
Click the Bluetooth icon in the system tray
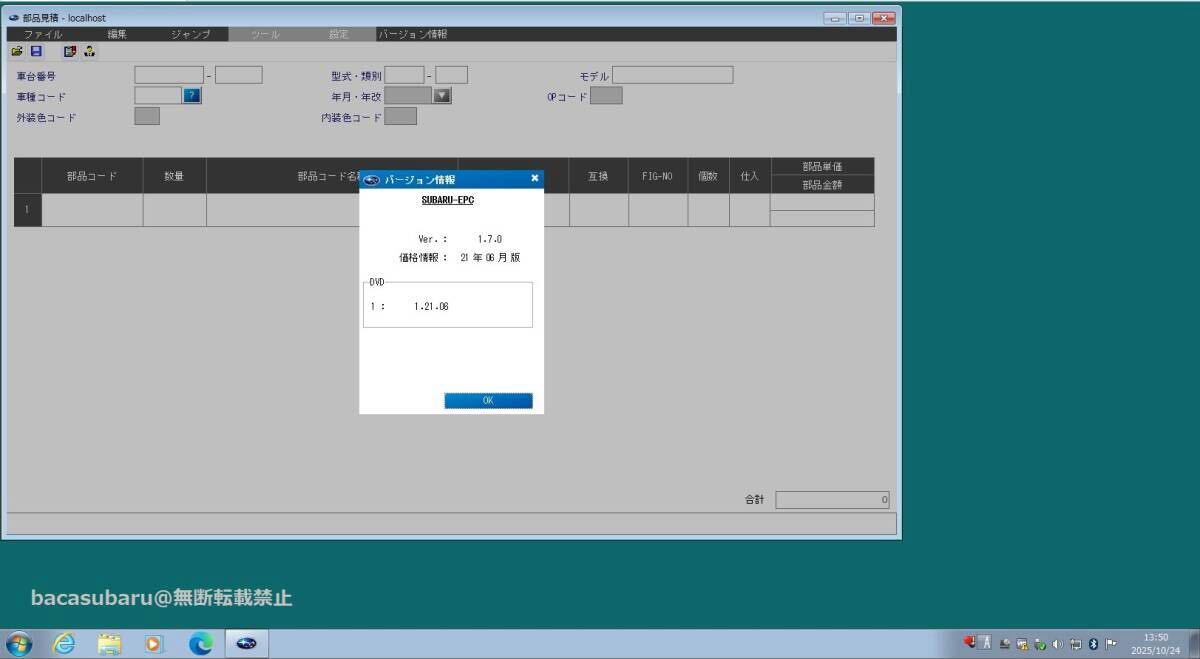pos(1093,643)
